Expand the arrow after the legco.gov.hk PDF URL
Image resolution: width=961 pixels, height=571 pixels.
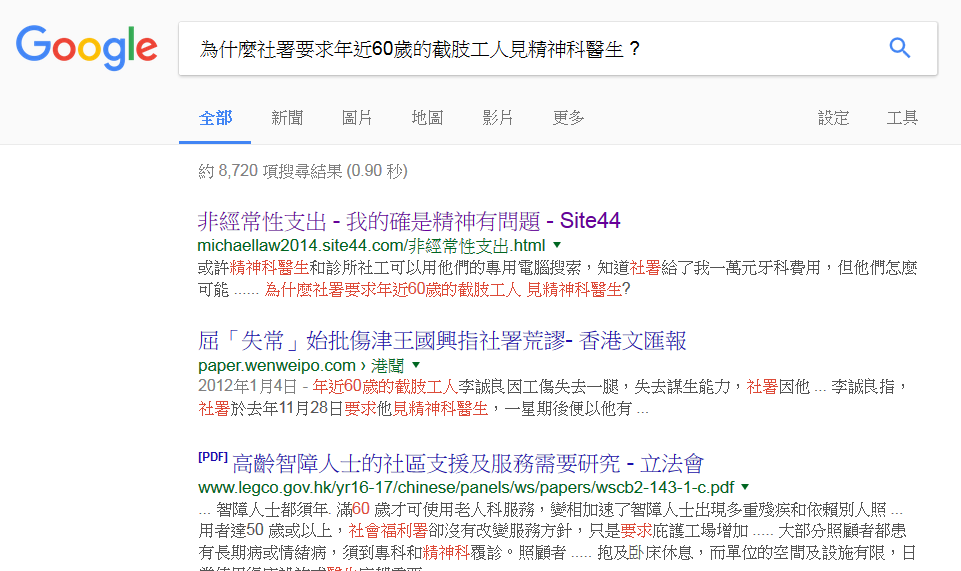(745, 488)
